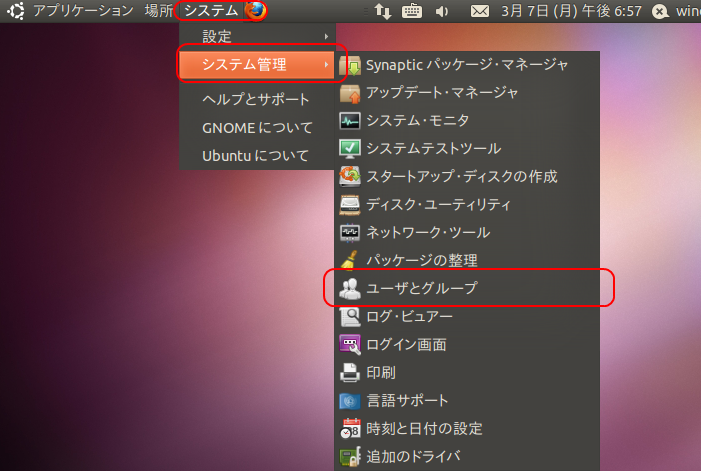This screenshot has height=471, width=701.
Task: Click the システム menu in the panel
Action: coord(211,10)
